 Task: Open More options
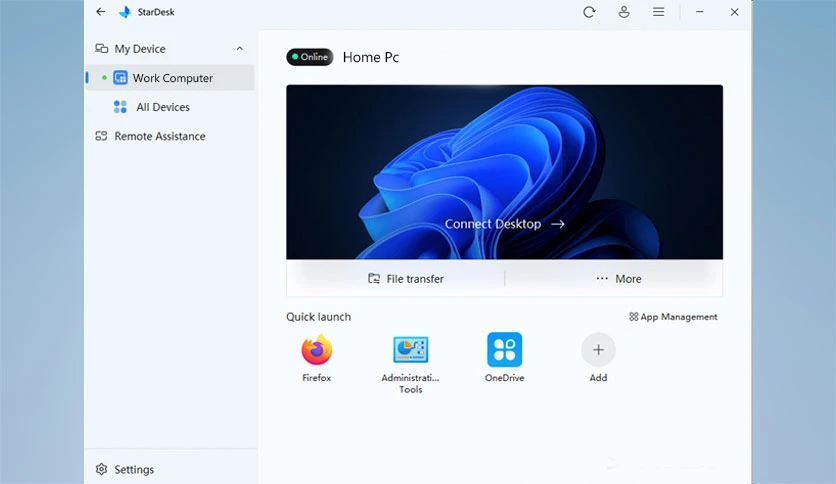[x=618, y=279]
